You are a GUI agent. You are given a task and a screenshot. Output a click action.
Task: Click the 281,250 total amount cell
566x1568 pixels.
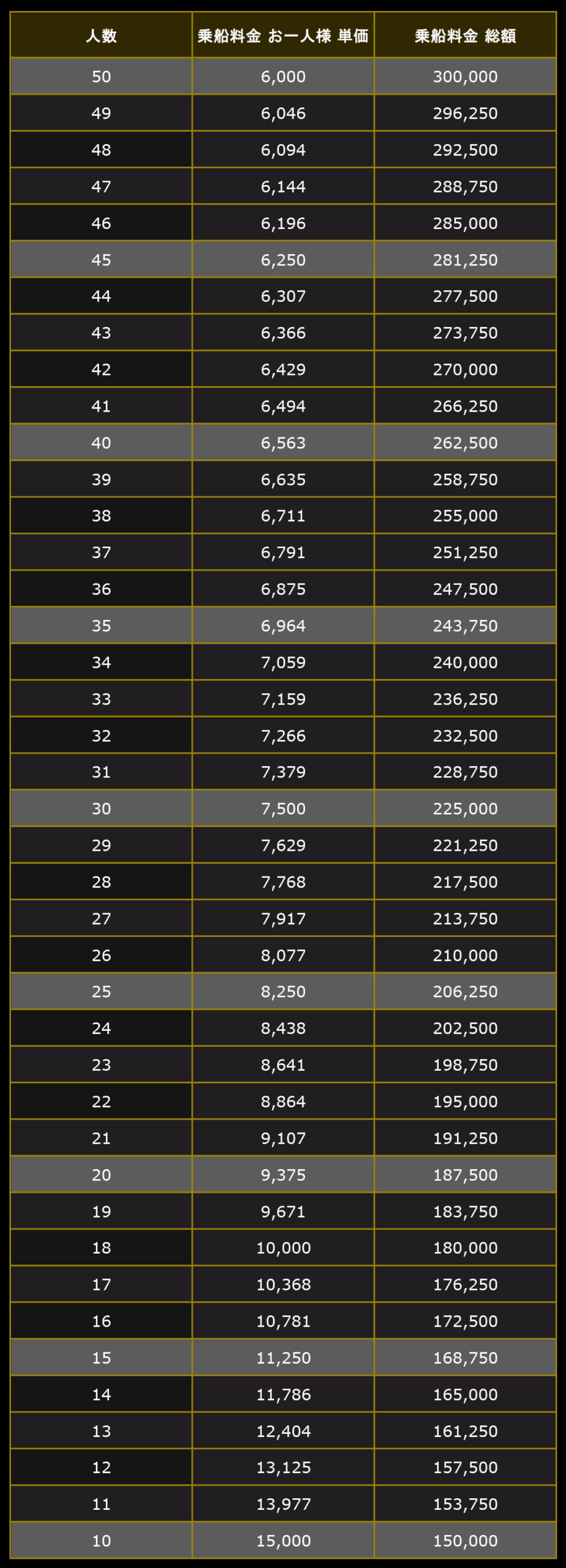(465, 260)
